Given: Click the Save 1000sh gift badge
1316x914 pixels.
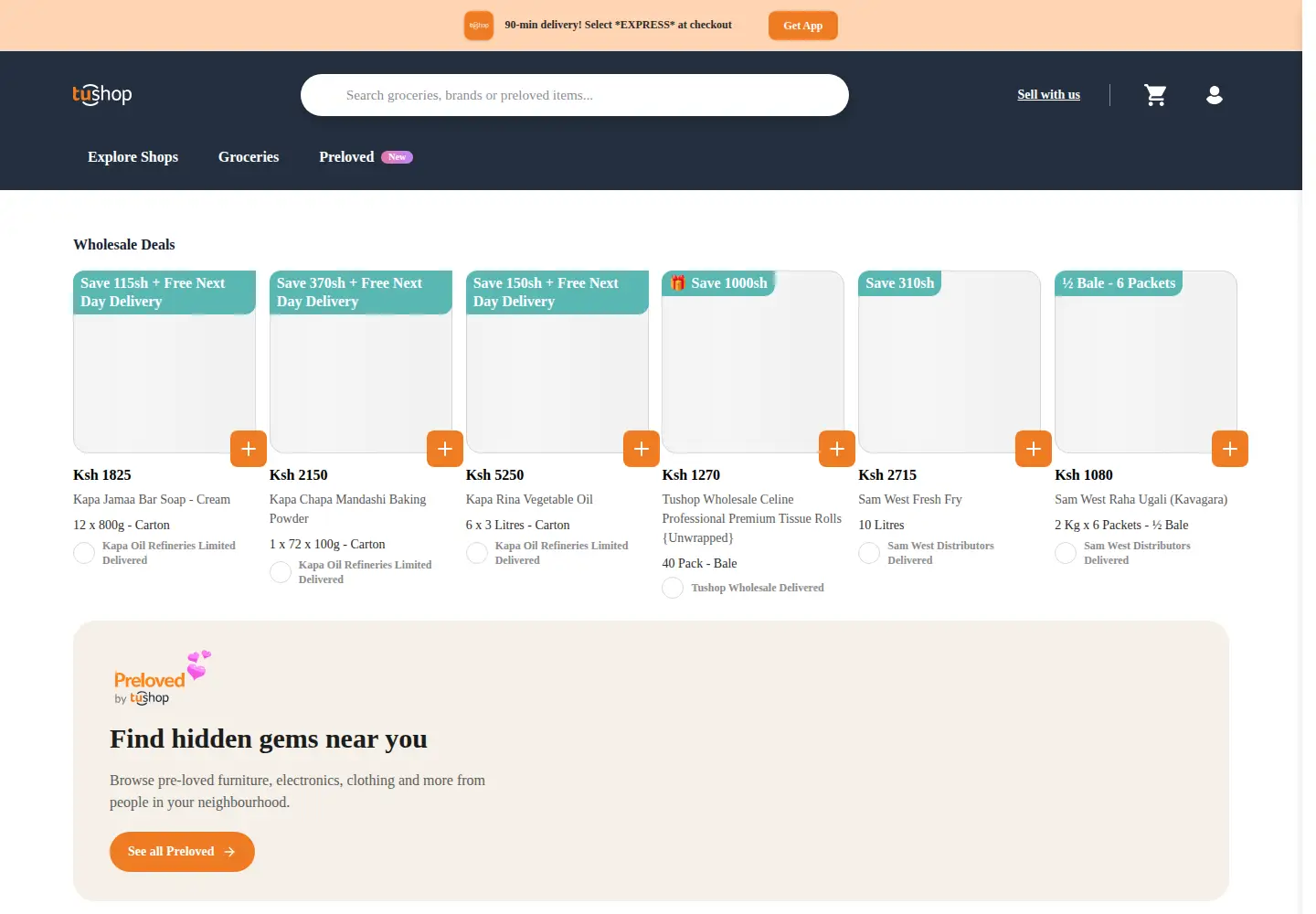Looking at the screenshot, I should pos(718,283).
